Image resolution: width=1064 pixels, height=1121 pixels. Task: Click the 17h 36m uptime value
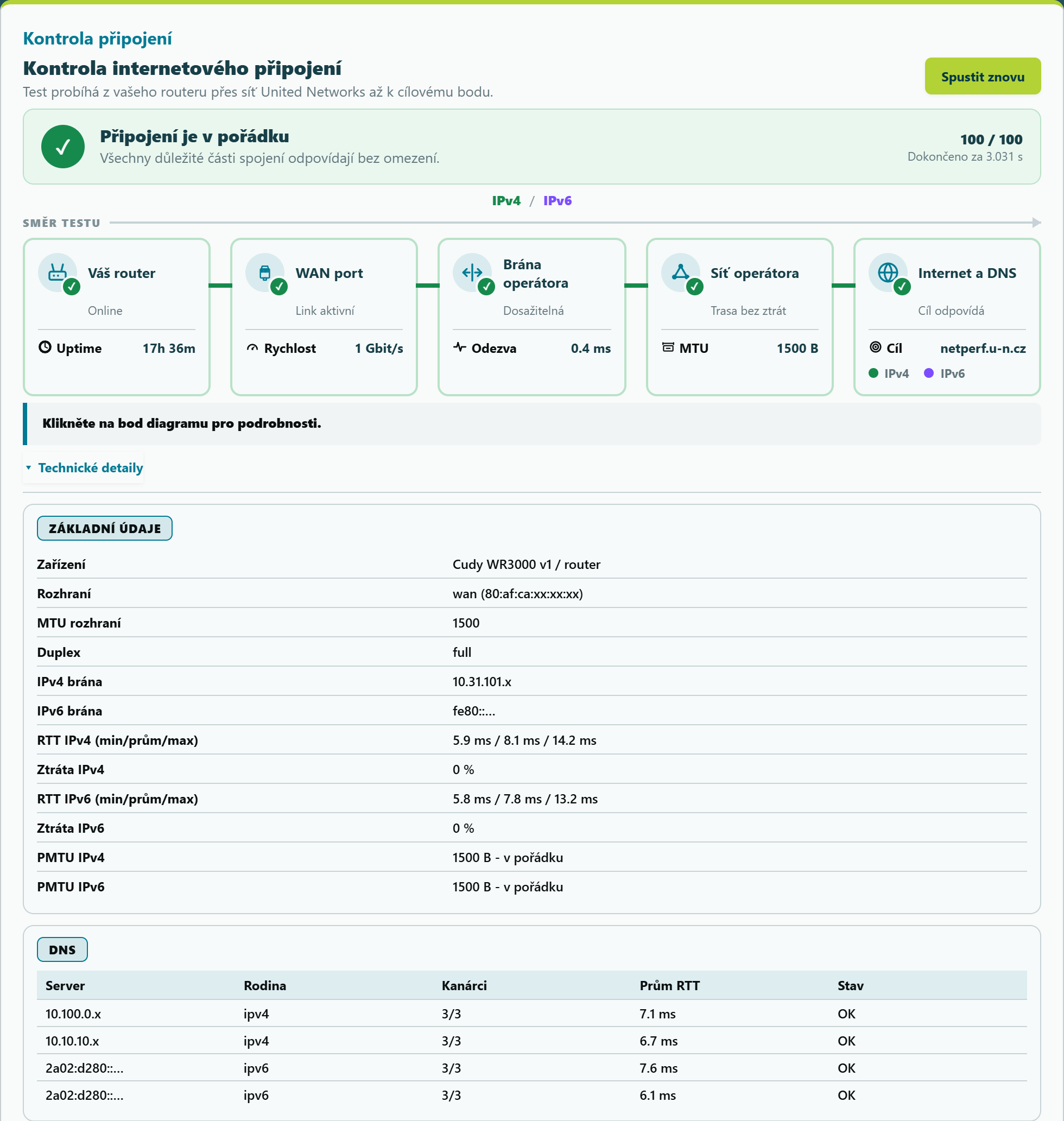point(169,348)
